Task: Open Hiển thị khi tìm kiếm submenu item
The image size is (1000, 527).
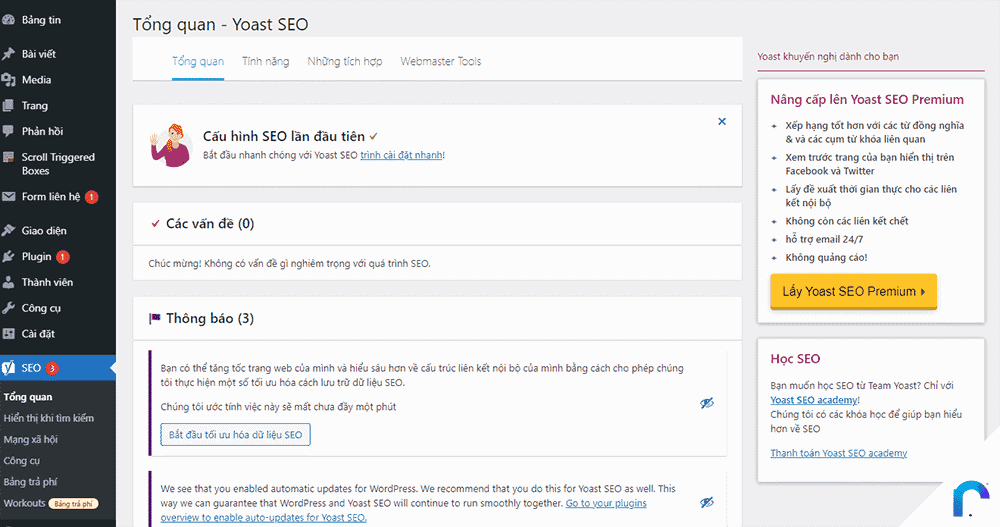Action: pos(48,418)
